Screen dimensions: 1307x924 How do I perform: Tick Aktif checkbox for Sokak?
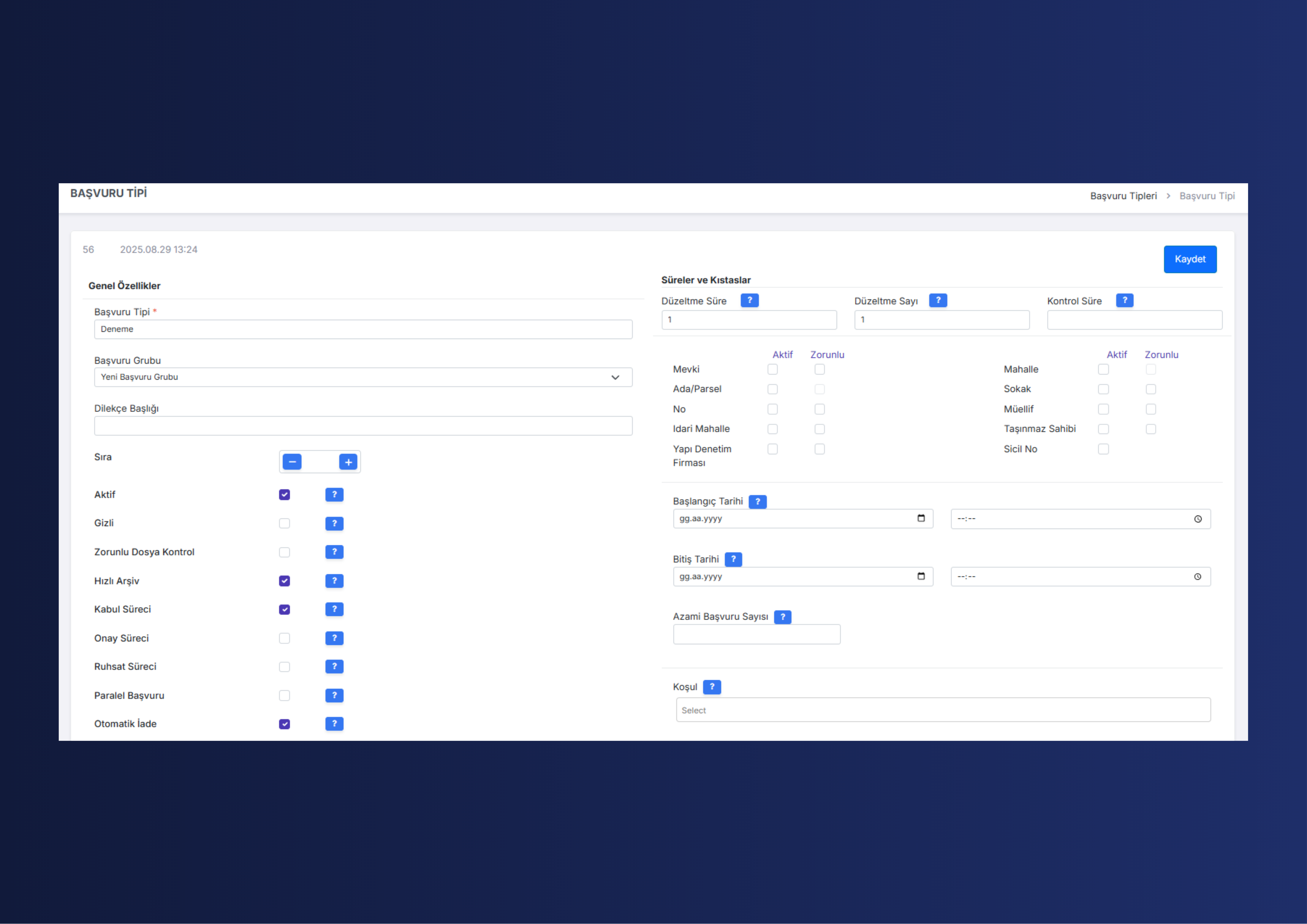point(1104,389)
